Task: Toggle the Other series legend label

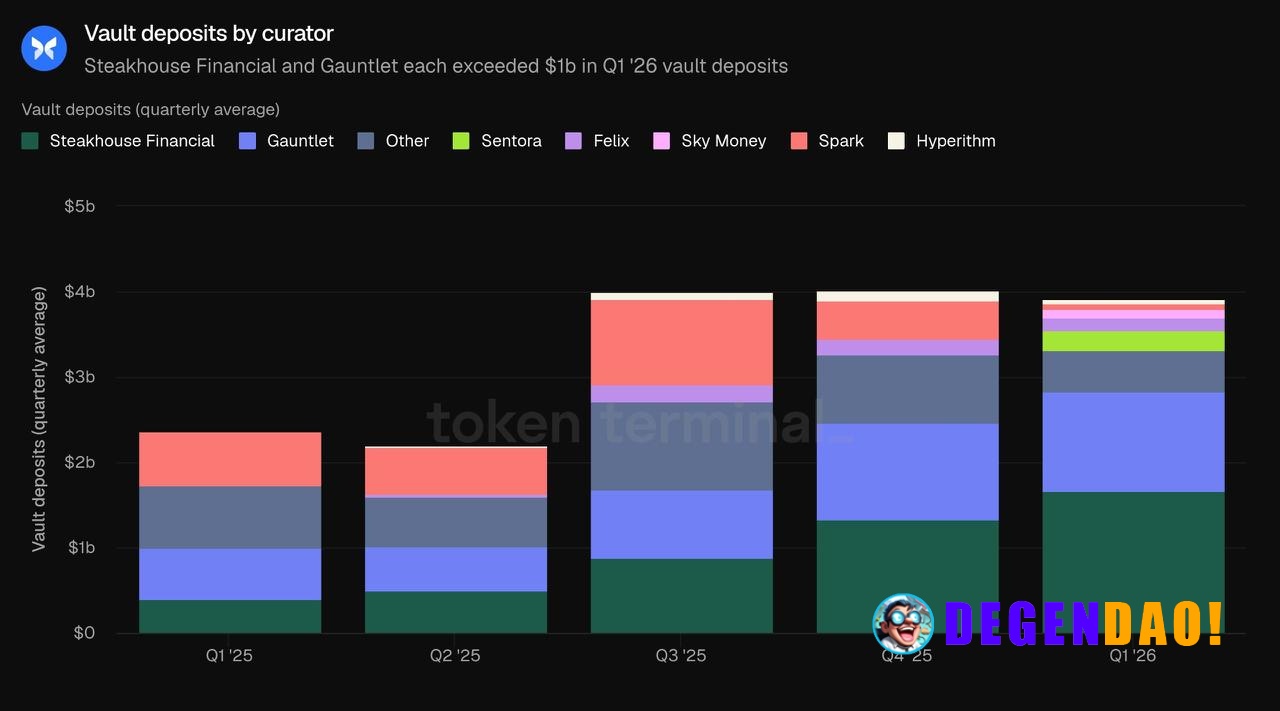Action: [407, 141]
